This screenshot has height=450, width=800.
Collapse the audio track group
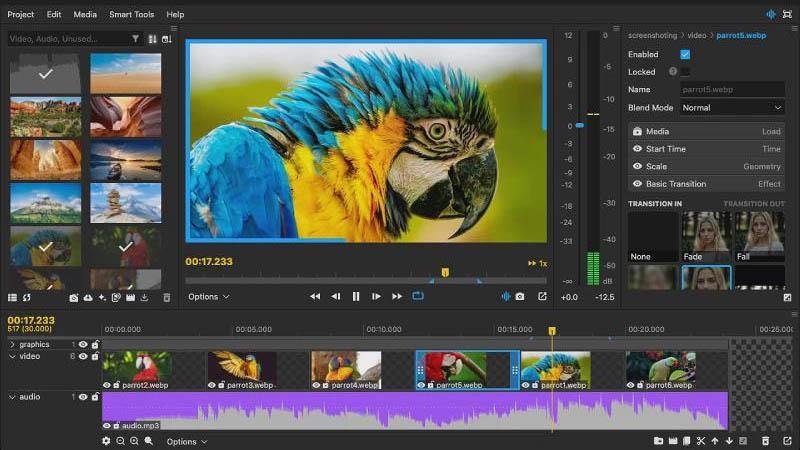[x=12, y=396]
